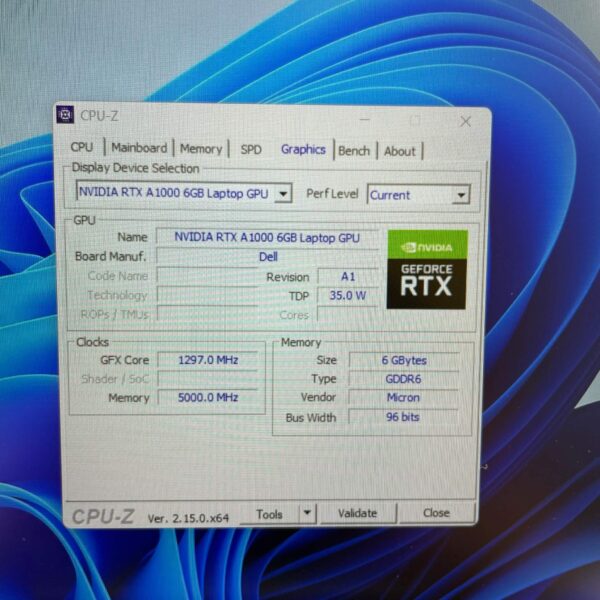Open the Perf Level dropdown arrow
600x600 pixels.
tap(461, 195)
